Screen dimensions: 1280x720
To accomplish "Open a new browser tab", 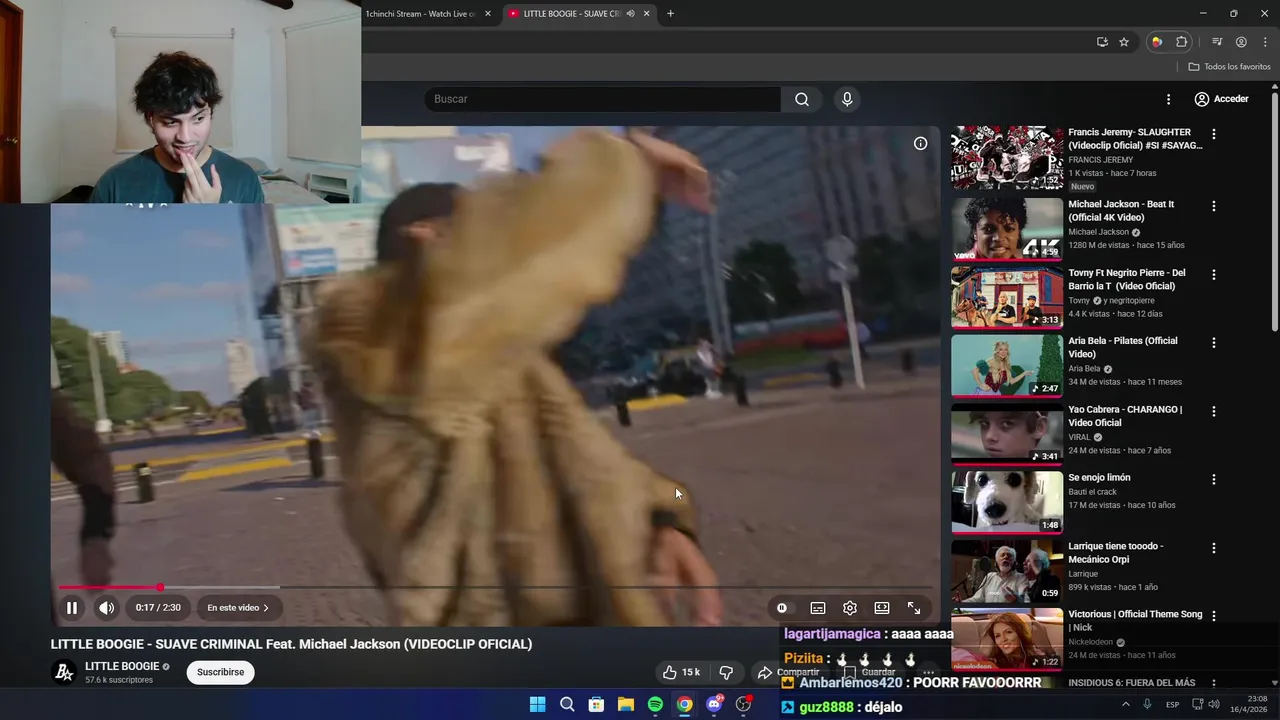I will coord(670,14).
